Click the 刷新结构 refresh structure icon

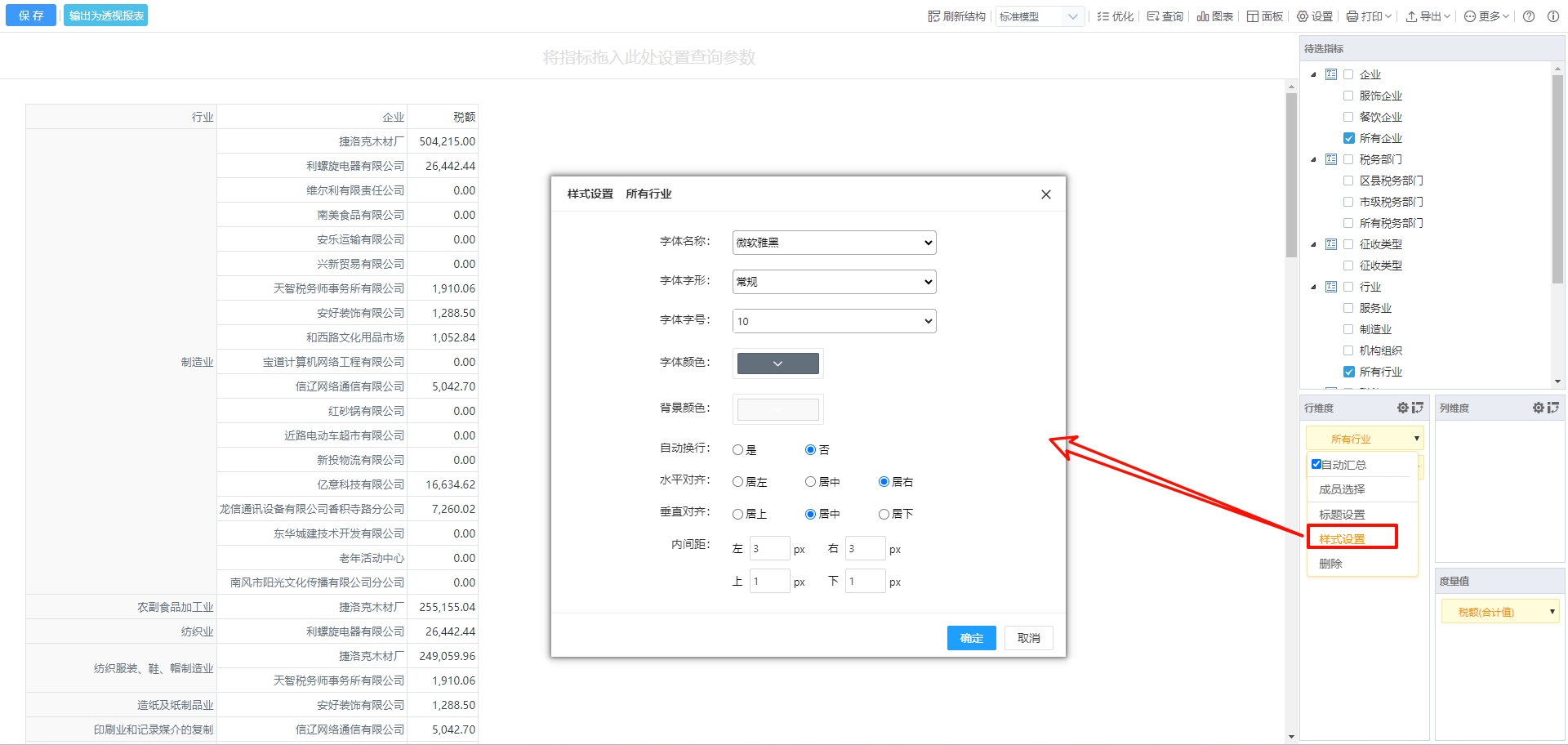click(934, 16)
